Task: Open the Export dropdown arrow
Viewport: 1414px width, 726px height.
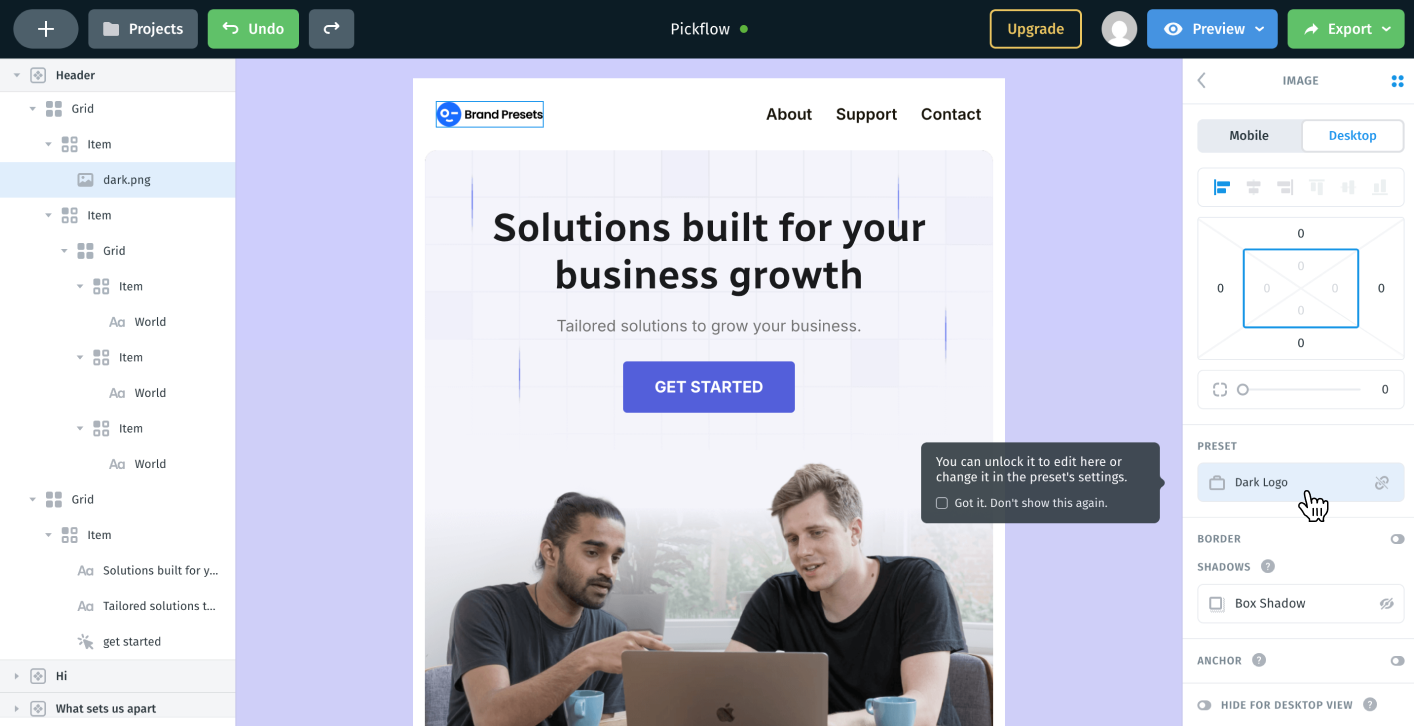Action: [1387, 29]
